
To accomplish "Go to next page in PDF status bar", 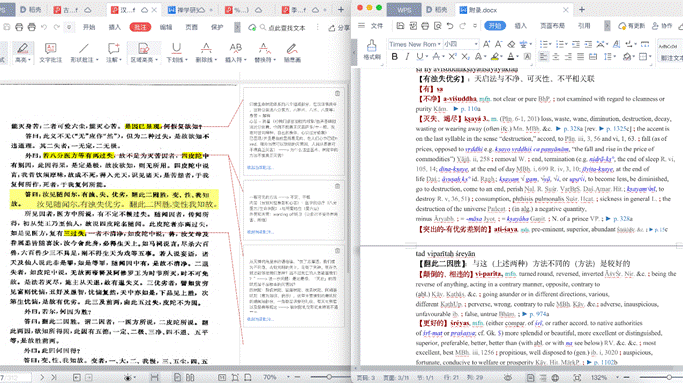I will 42,377.
